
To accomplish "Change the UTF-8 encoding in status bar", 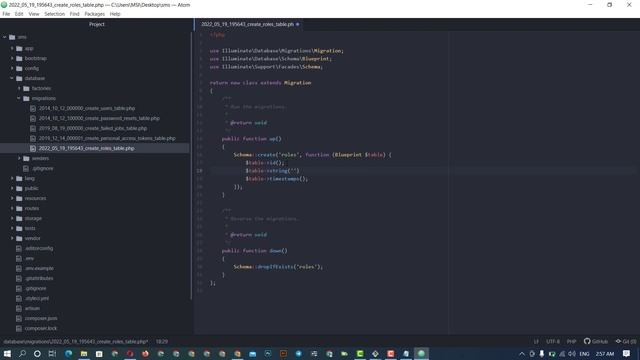I will [x=553, y=342].
